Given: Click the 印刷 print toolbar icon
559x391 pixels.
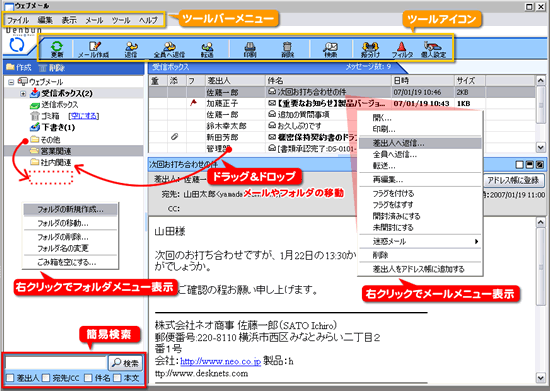Looking at the screenshot, I should [x=250, y=49].
